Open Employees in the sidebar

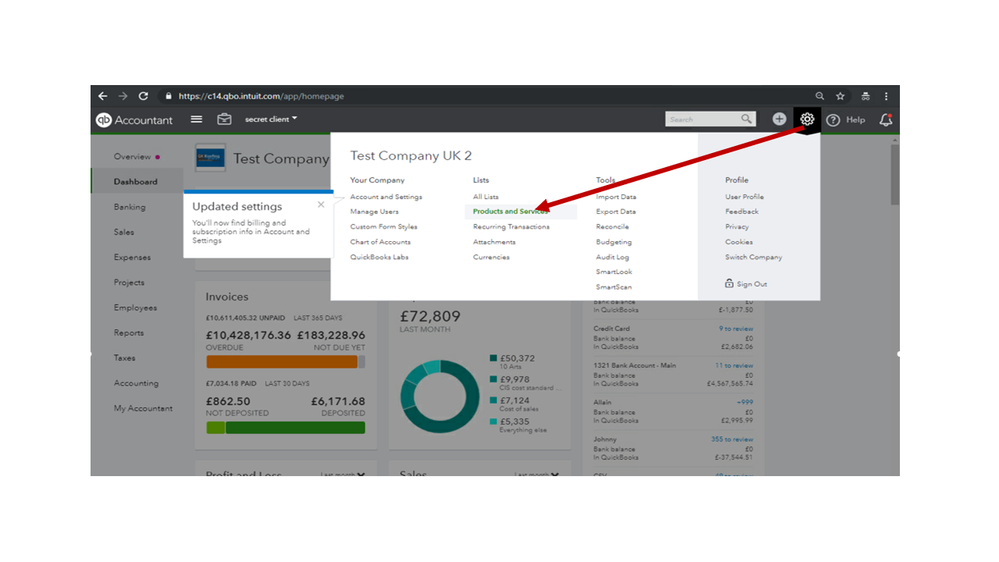pos(136,308)
